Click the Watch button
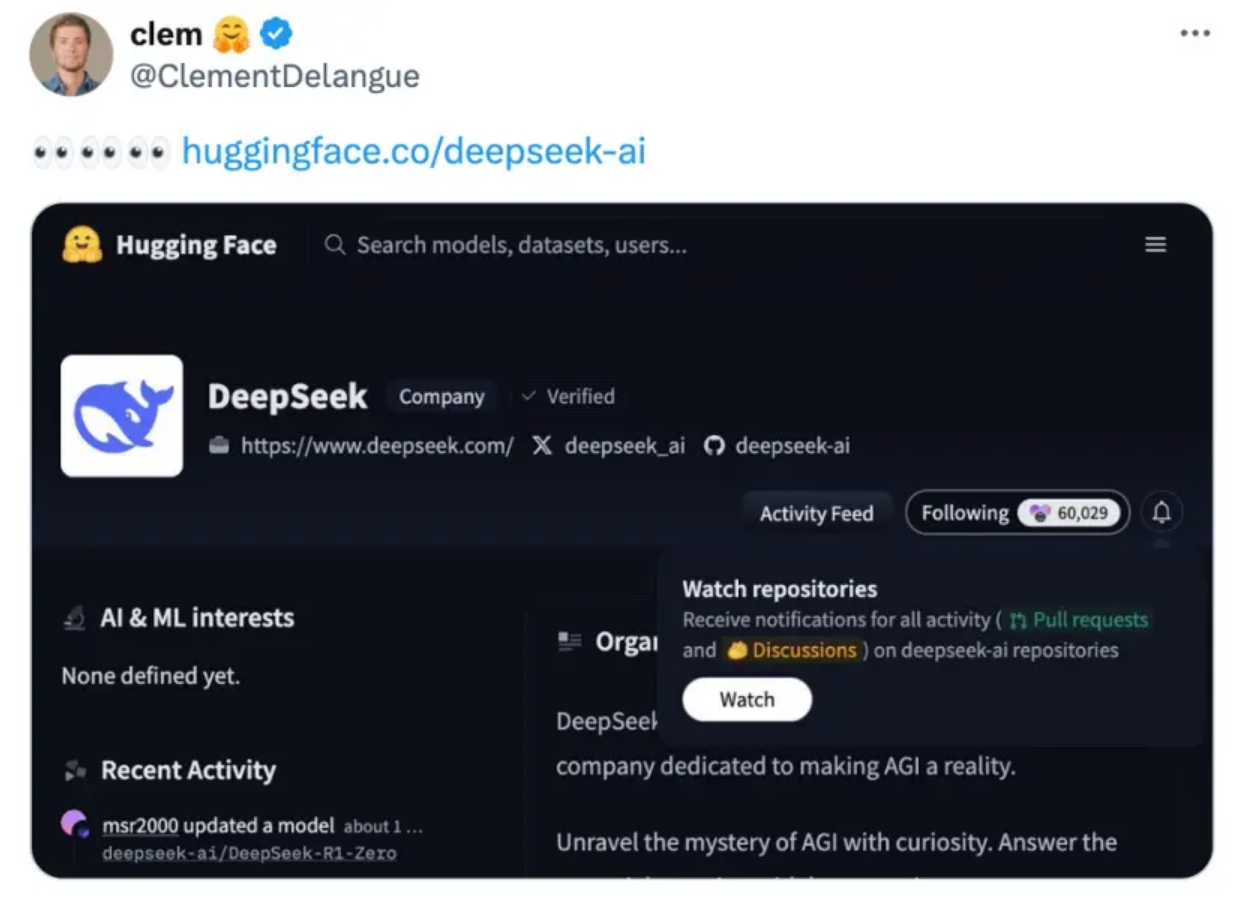 (x=747, y=700)
